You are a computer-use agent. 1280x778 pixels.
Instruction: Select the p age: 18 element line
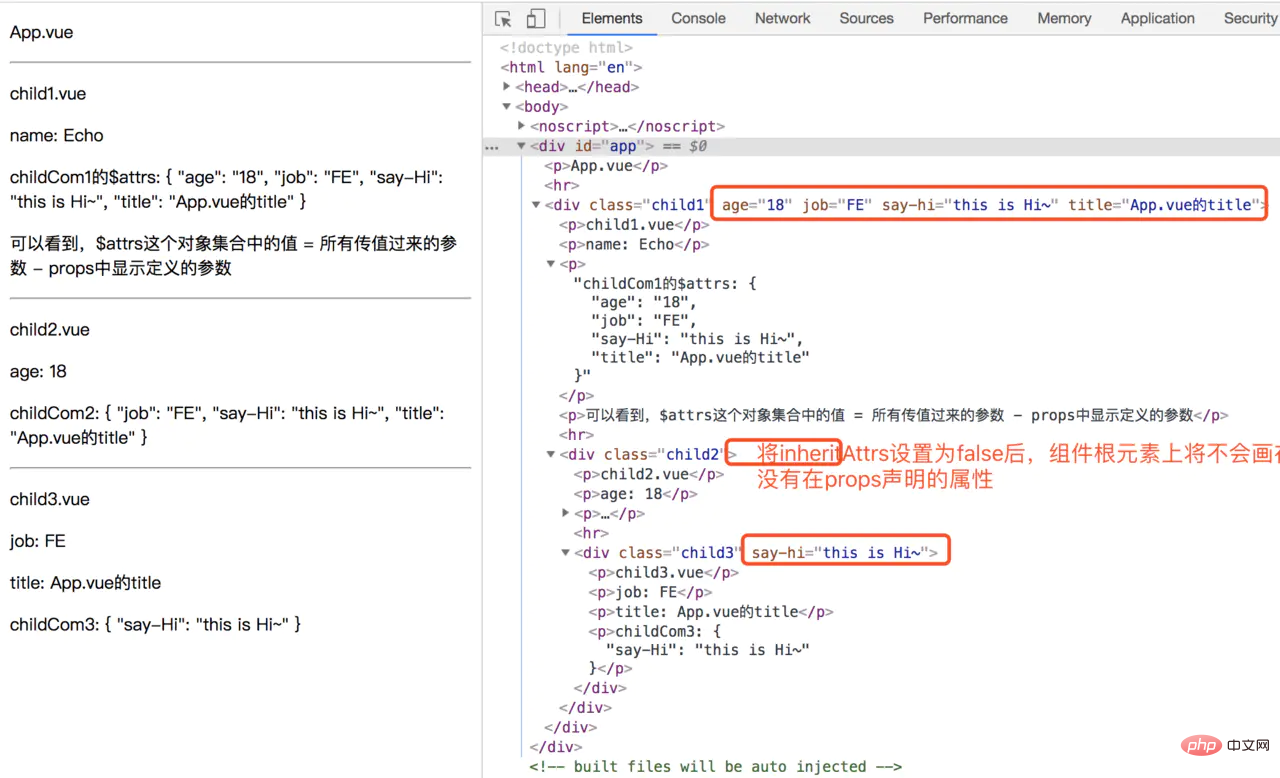[635, 494]
